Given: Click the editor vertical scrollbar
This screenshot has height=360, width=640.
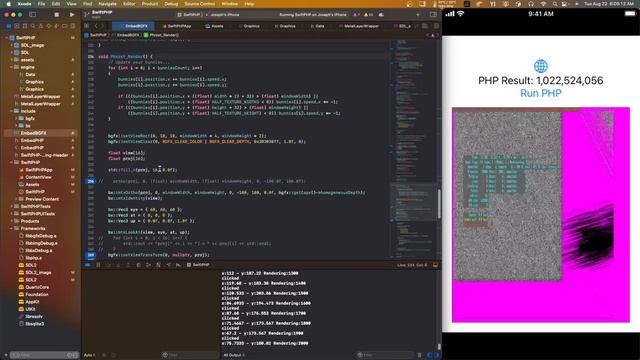Looking at the screenshot, I should coord(439,203).
